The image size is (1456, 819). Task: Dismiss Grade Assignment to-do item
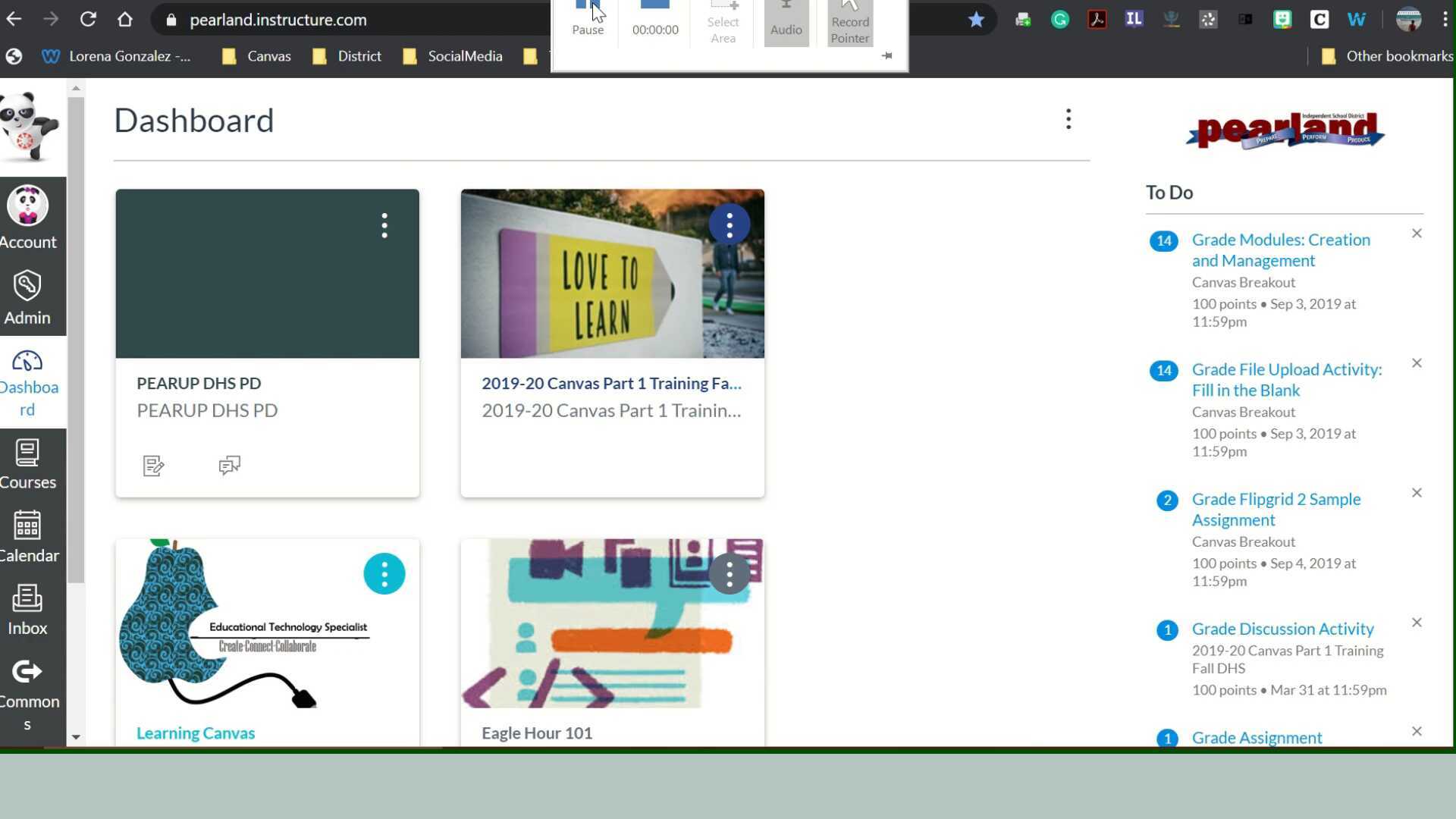point(1417,732)
